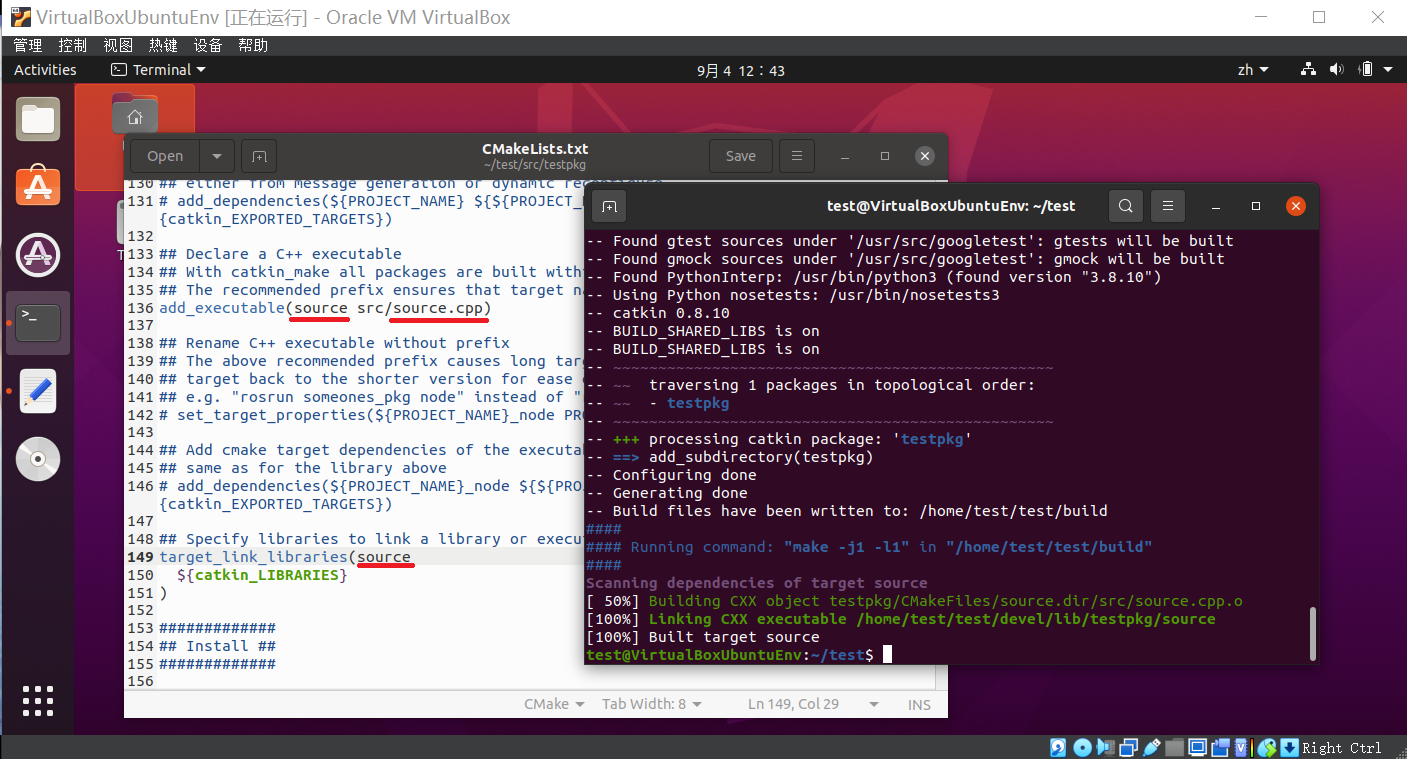
Task: Open the gedit hamburger menu
Action: [796, 156]
